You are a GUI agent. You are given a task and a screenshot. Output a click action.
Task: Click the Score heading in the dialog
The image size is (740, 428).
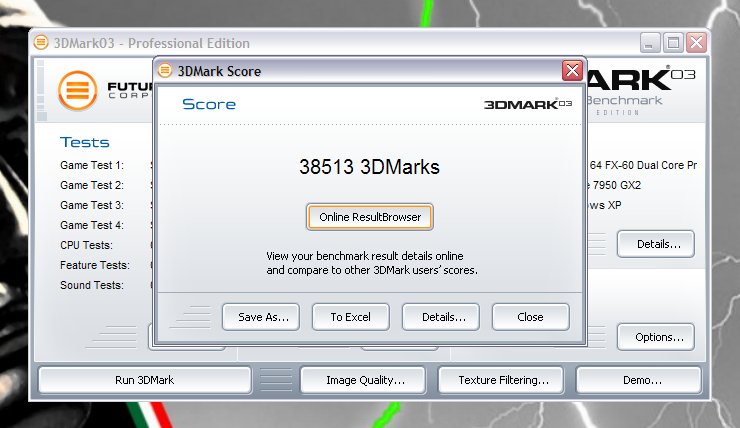point(209,104)
